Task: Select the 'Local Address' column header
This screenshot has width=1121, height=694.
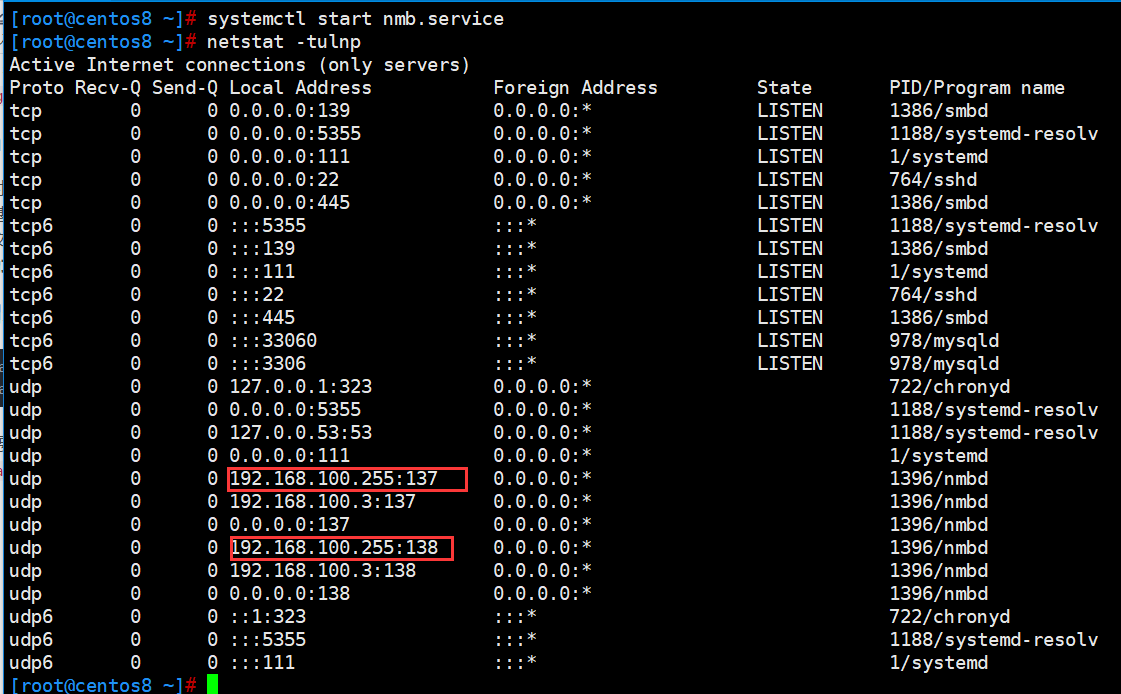Action: pyautogui.click(x=300, y=87)
